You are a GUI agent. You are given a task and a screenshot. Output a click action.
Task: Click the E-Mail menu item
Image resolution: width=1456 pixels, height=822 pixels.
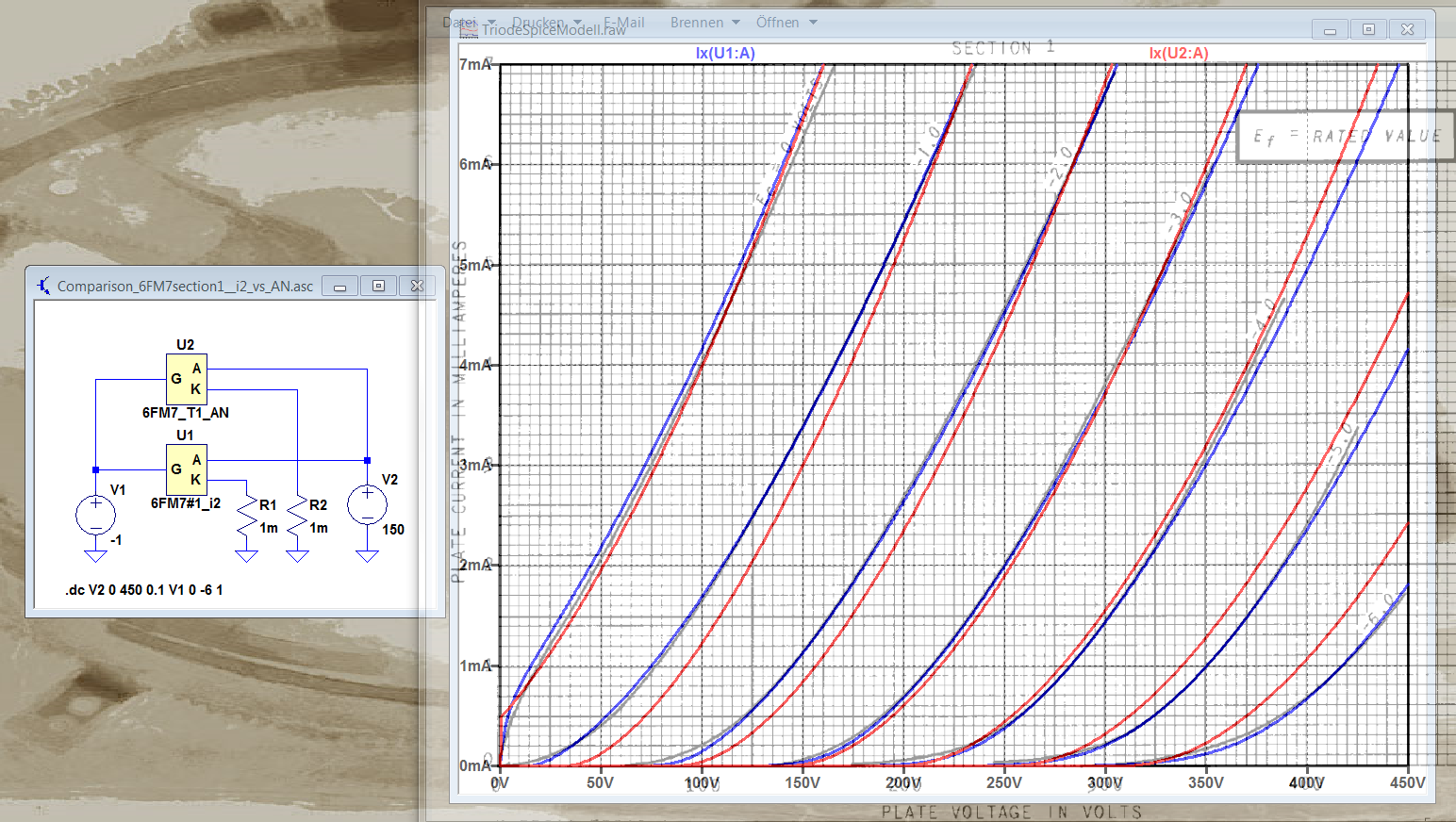point(624,22)
